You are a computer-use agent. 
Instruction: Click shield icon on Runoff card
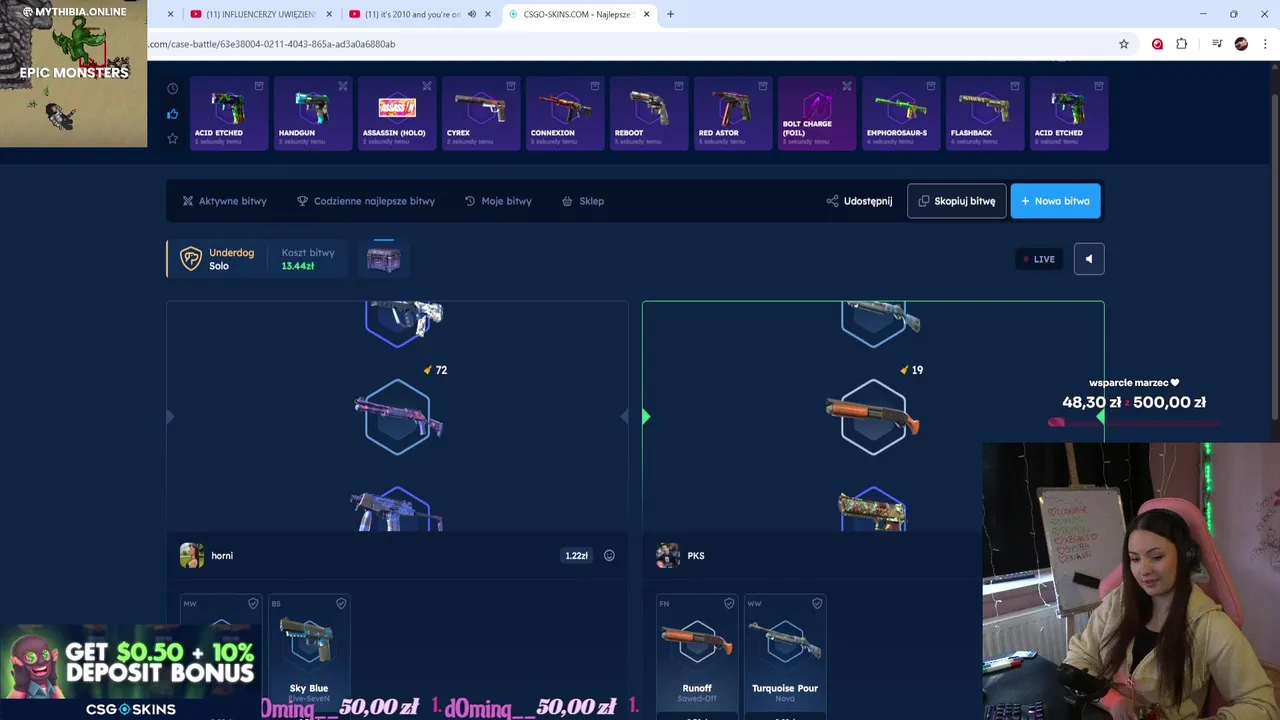click(729, 603)
